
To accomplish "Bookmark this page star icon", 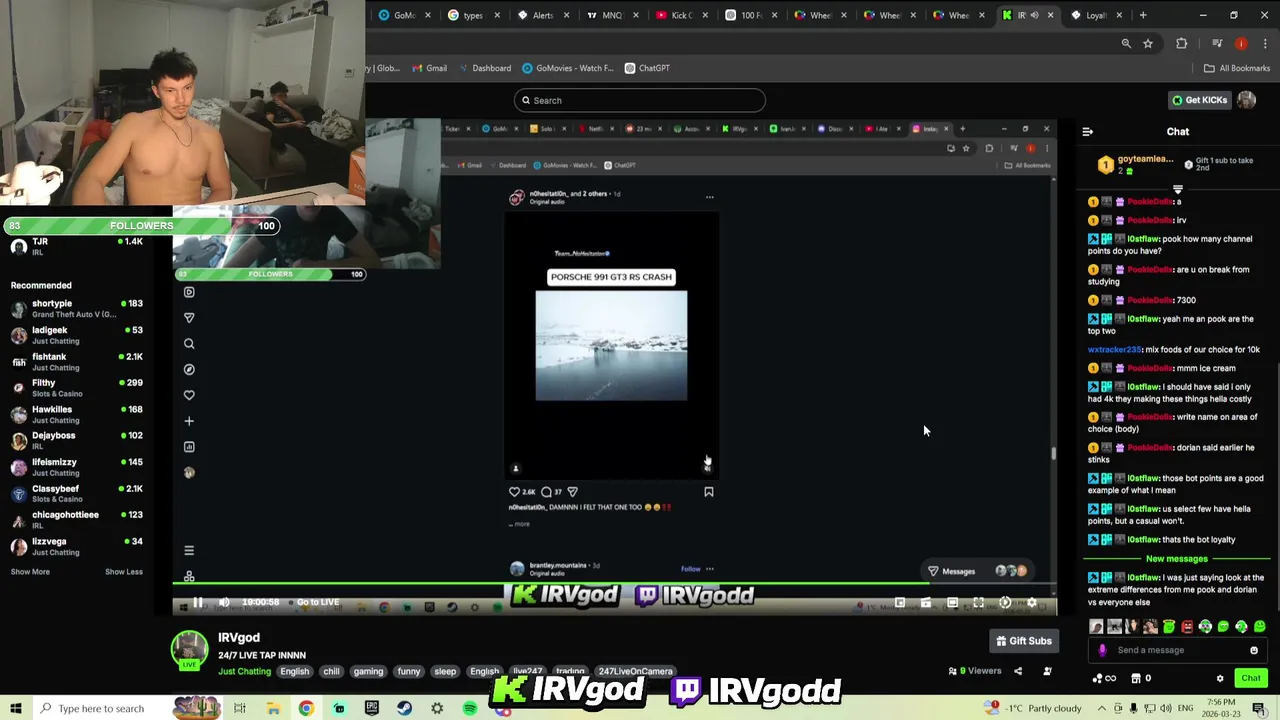I will point(1148,44).
